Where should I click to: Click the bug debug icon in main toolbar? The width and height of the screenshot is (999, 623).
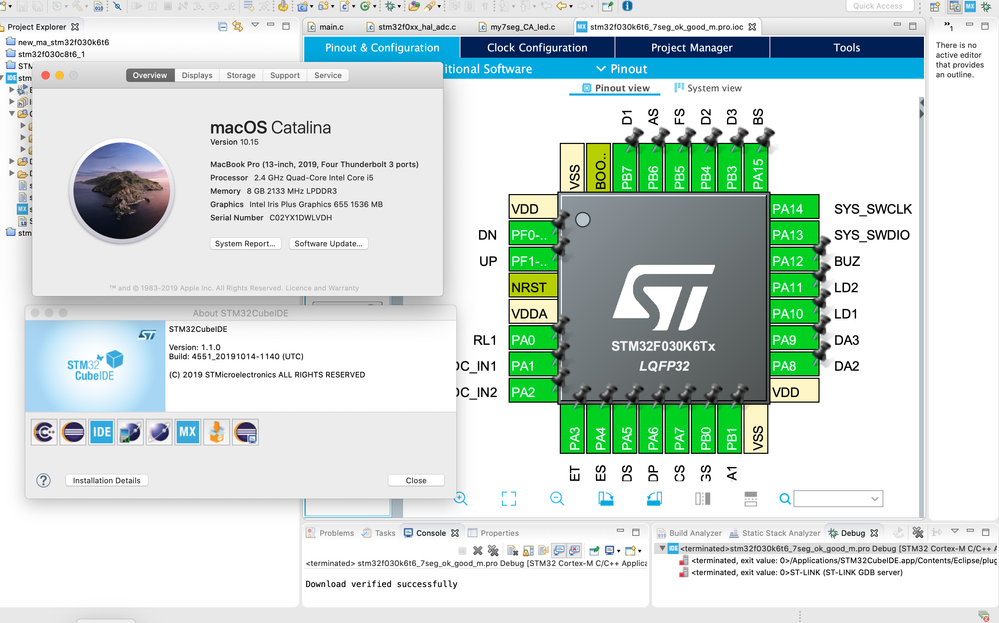[x=390, y=6]
